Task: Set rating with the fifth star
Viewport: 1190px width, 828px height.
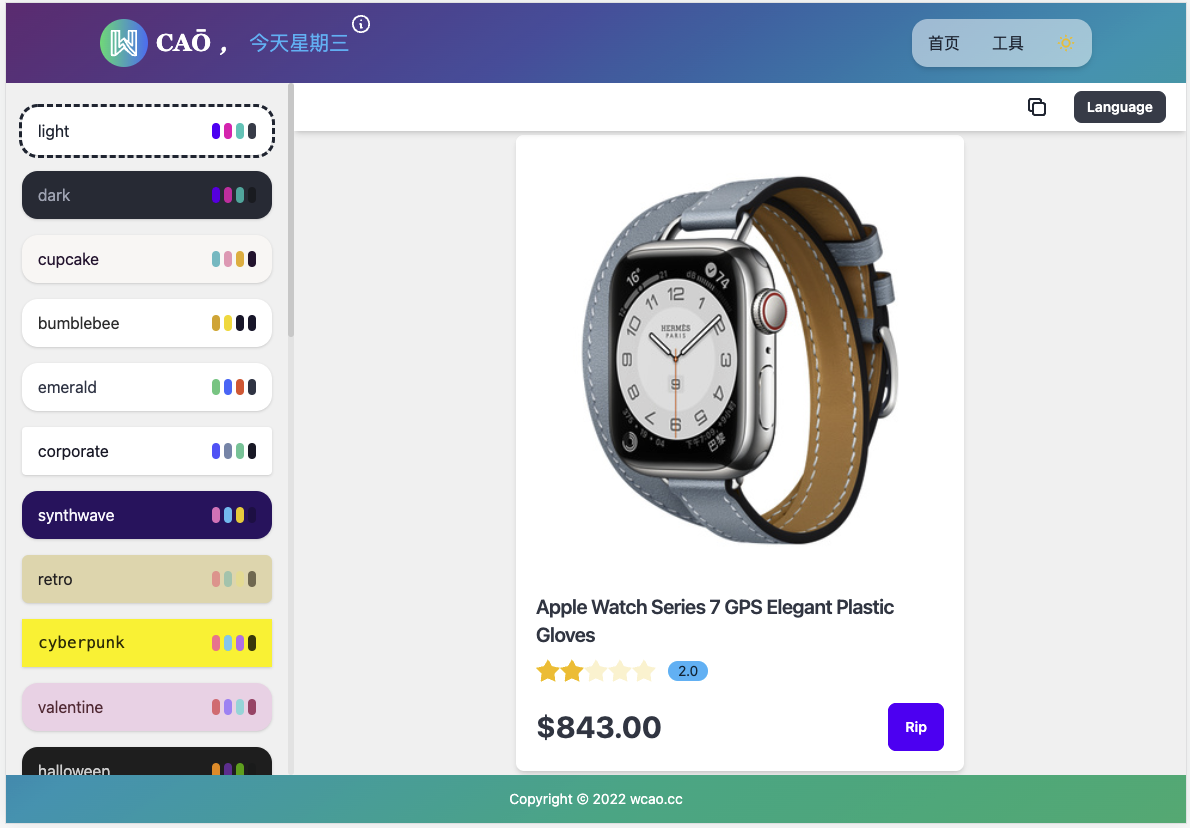Action: point(644,671)
